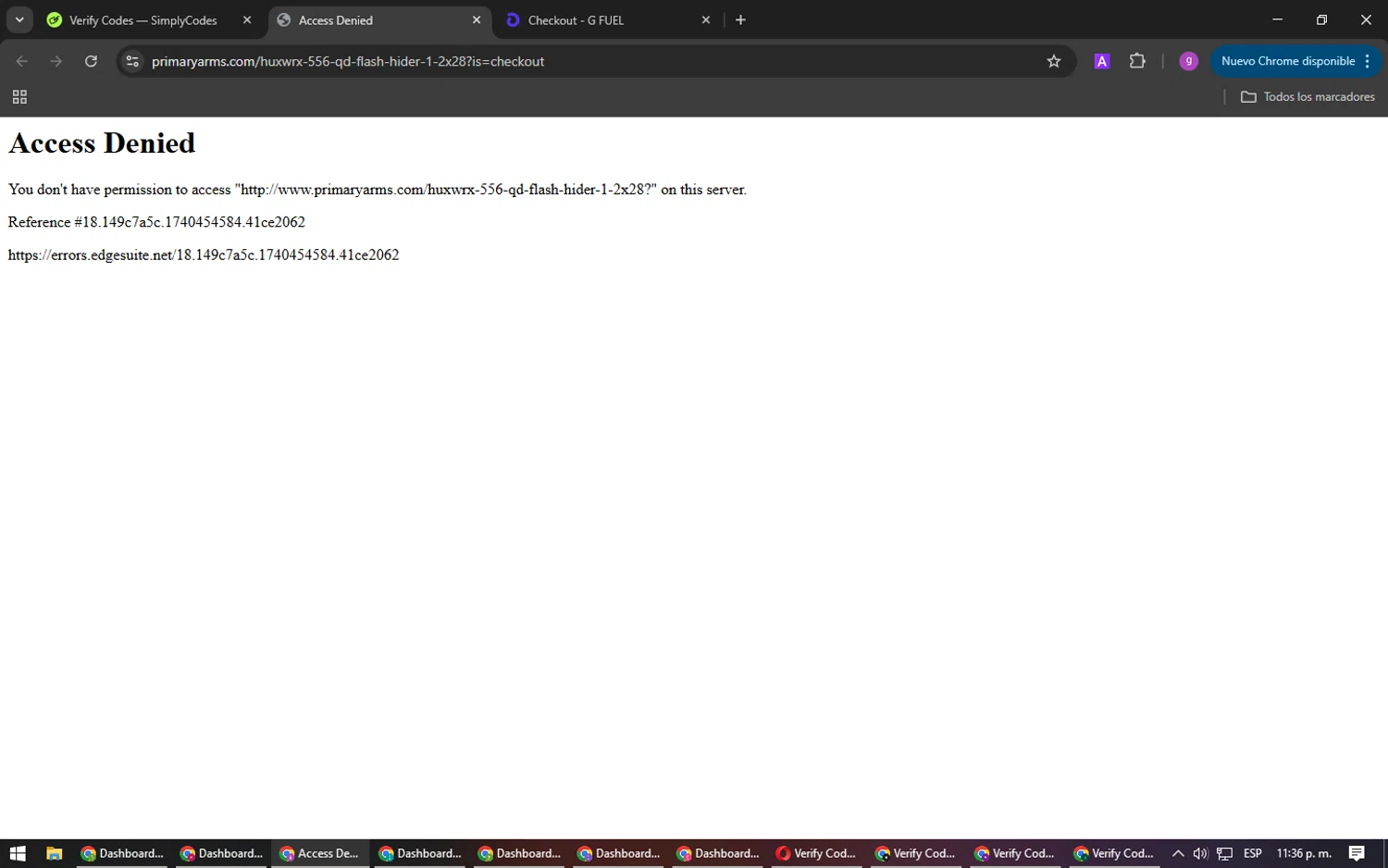Open the Todos los marcadores folder
Viewport: 1388px width, 868px height.
coord(1307,97)
